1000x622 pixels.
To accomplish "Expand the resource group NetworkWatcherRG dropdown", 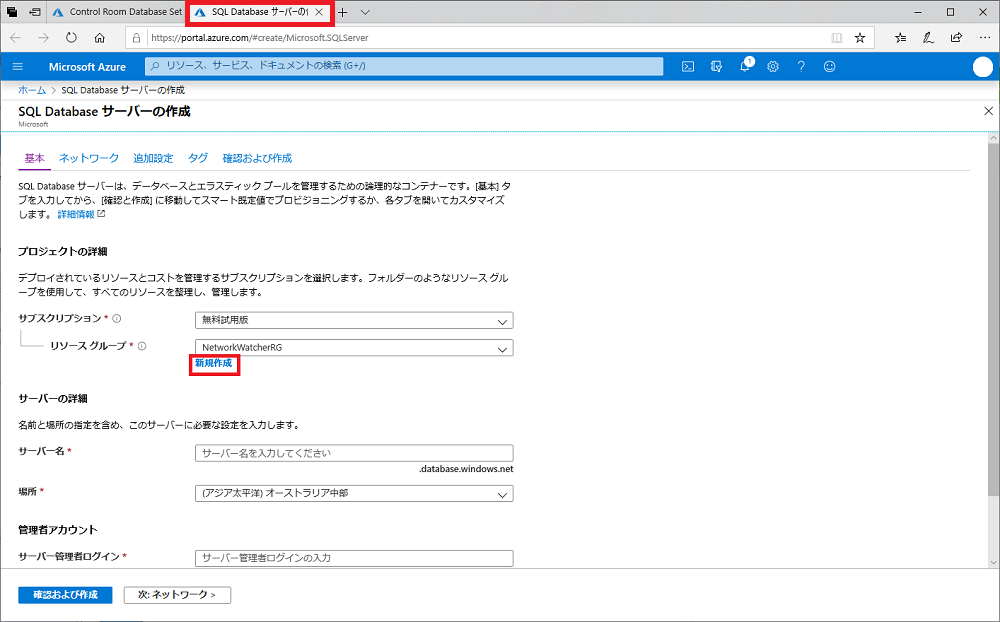I will click(x=354, y=348).
